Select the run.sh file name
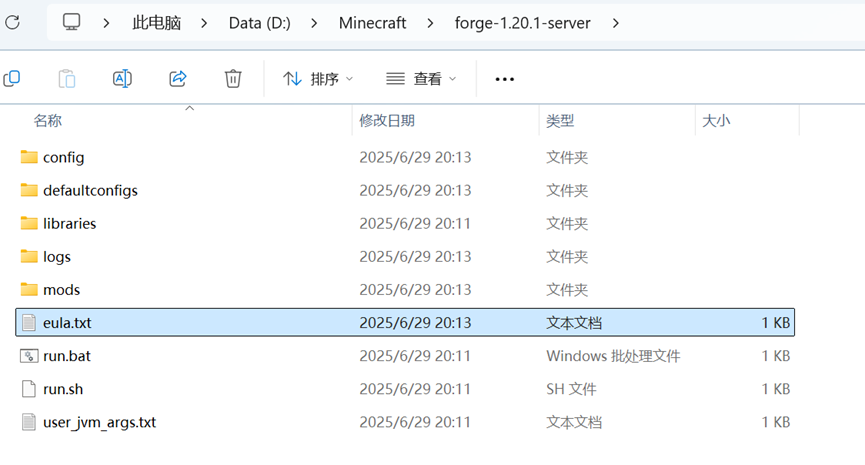The width and height of the screenshot is (865, 465). (63, 389)
